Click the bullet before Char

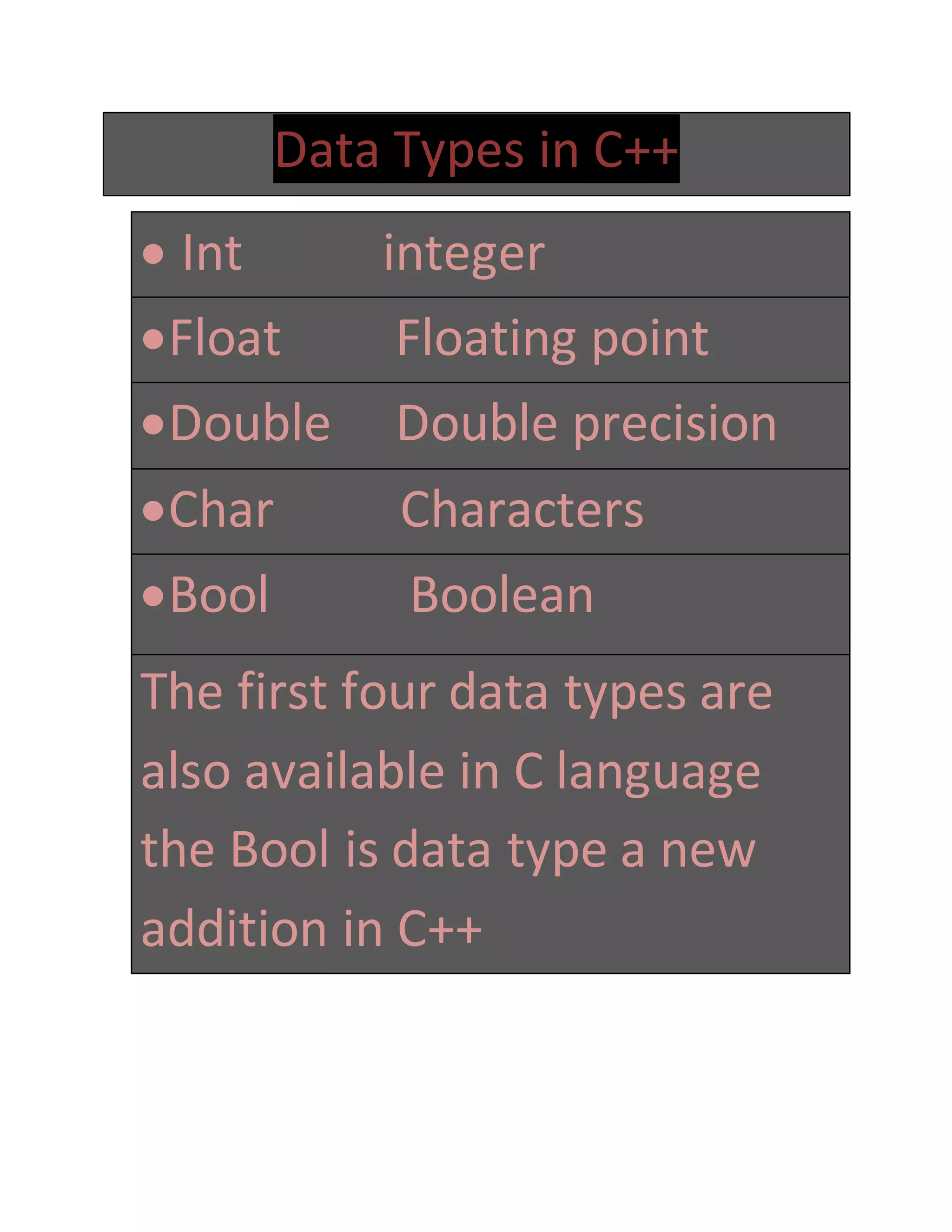pyautogui.click(x=153, y=510)
